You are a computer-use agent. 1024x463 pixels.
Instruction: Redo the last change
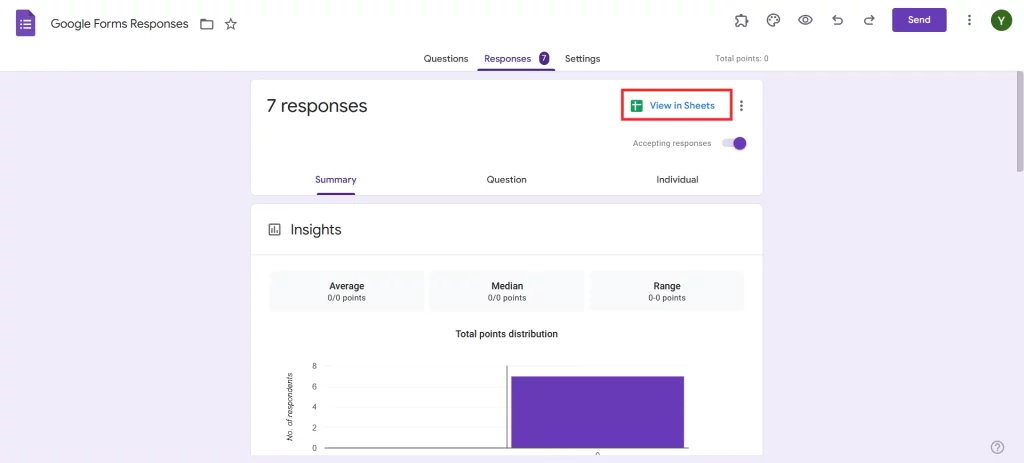(x=869, y=20)
